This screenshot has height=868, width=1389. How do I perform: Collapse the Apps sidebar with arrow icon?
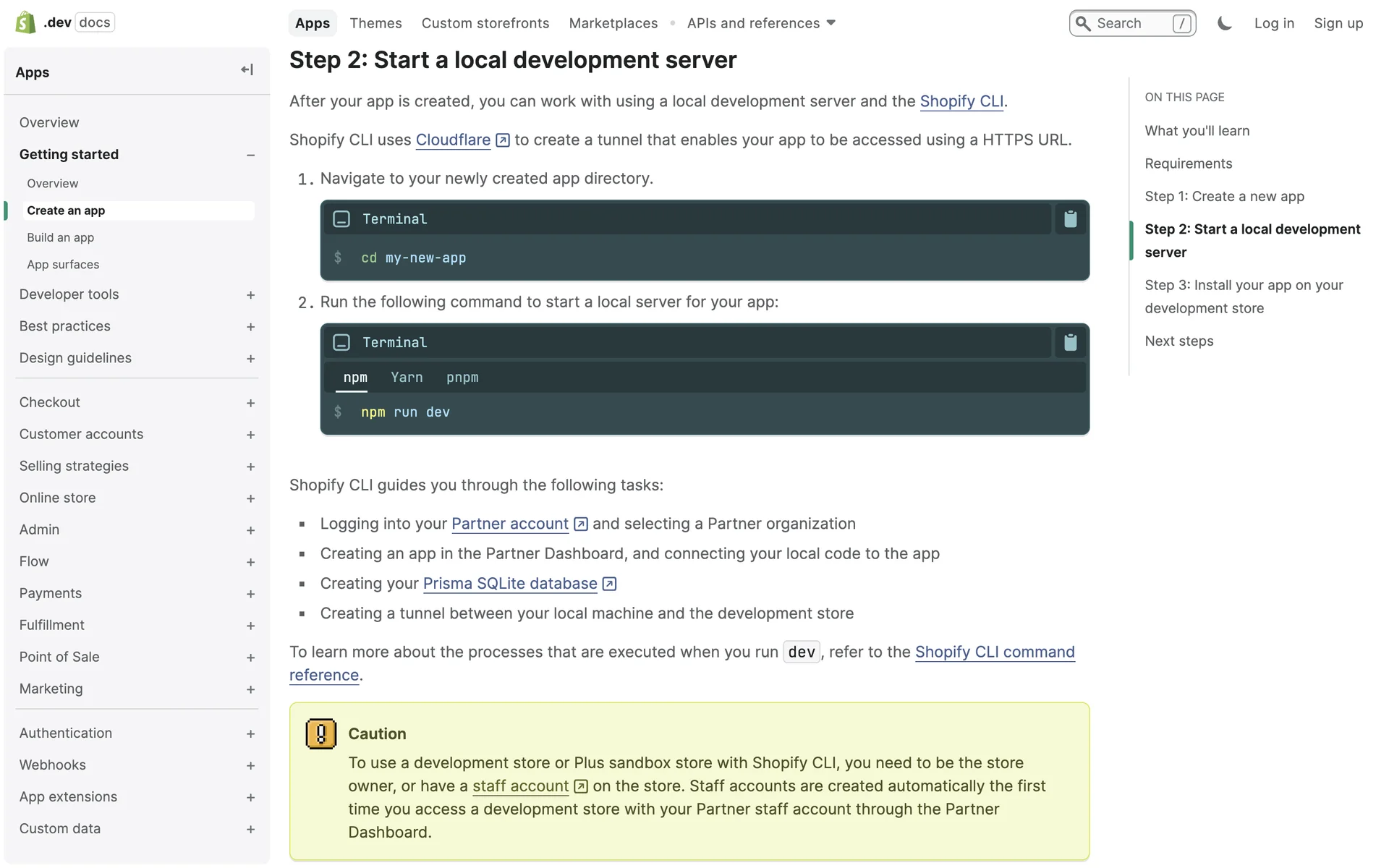(x=247, y=70)
